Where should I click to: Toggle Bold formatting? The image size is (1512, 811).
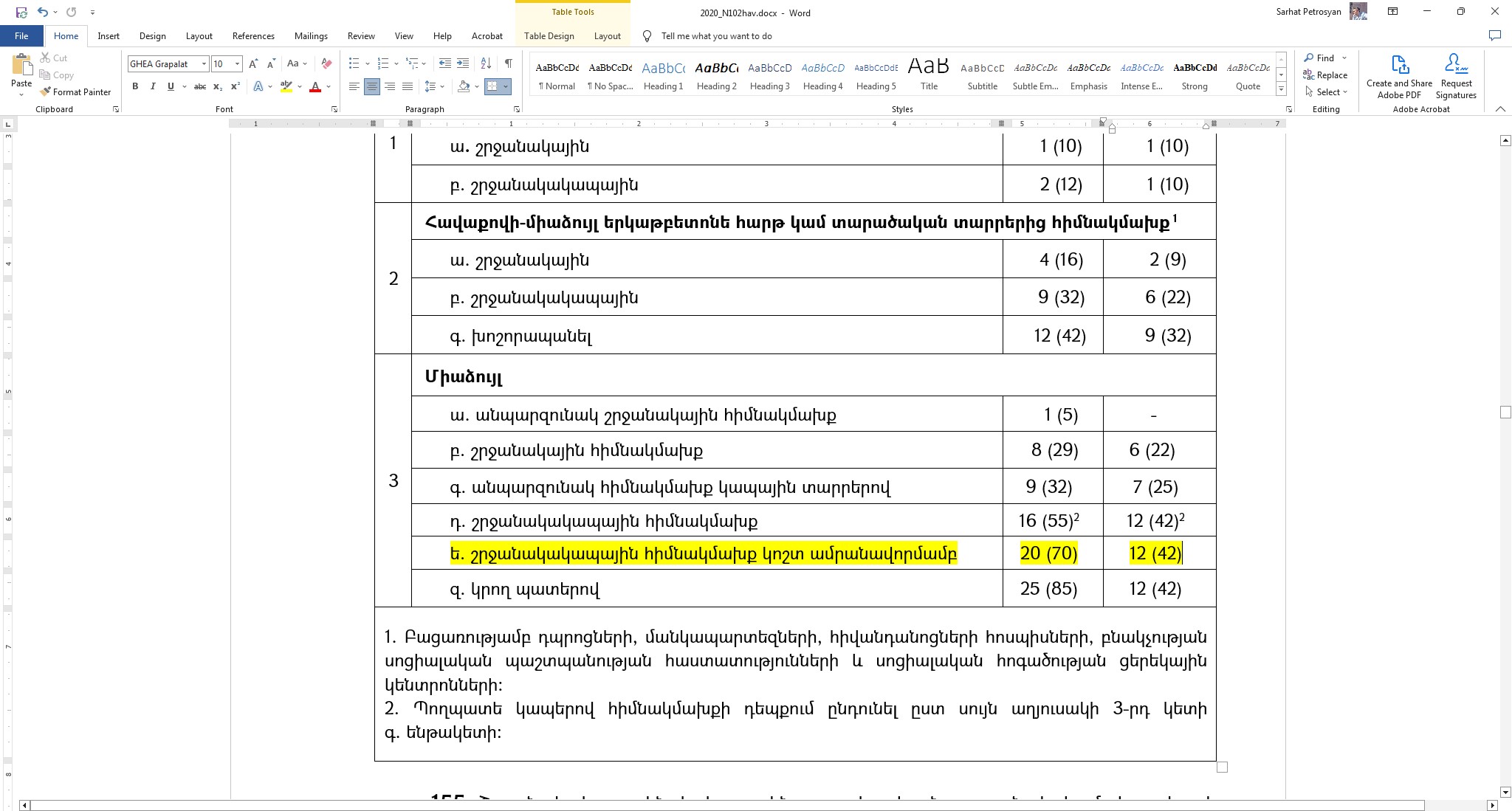click(x=135, y=87)
